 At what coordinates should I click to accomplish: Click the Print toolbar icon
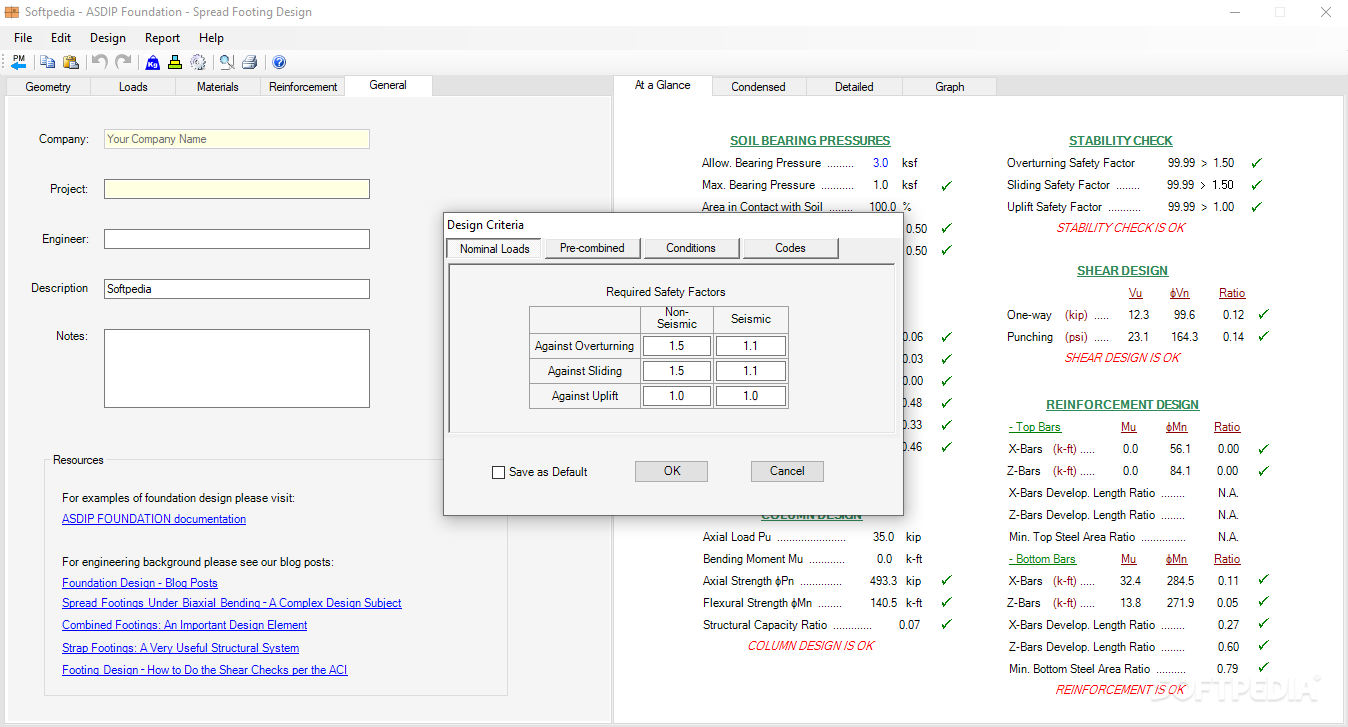(x=250, y=62)
